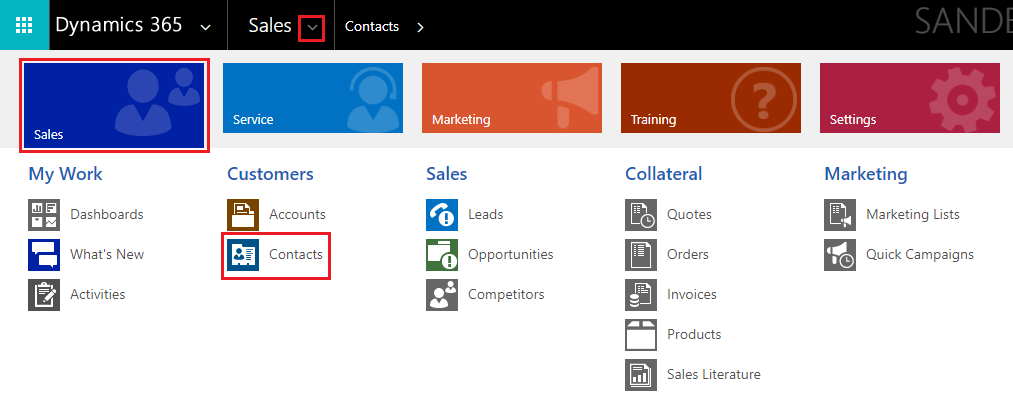This screenshot has height=414, width=1013.
Task: Collapse the Sales area dropdown chevron
Action: [312, 28]
